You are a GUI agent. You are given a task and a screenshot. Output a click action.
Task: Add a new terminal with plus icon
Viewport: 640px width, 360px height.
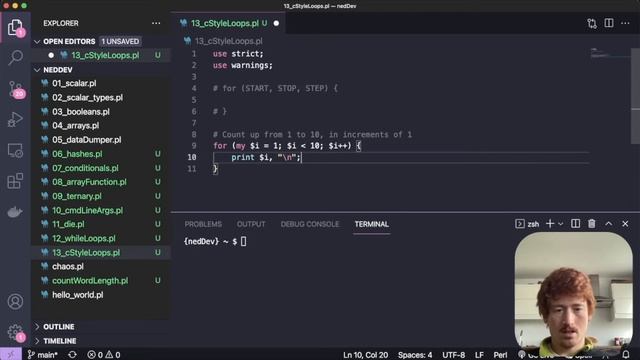pyautogui.click(x=550, y=224)
